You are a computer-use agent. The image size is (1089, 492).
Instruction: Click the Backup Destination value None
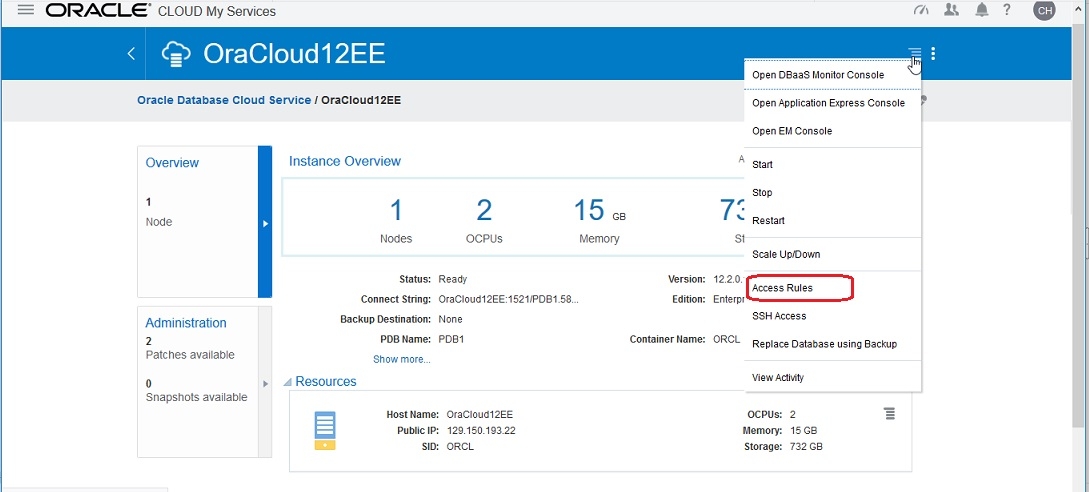[x=451, y=320]
